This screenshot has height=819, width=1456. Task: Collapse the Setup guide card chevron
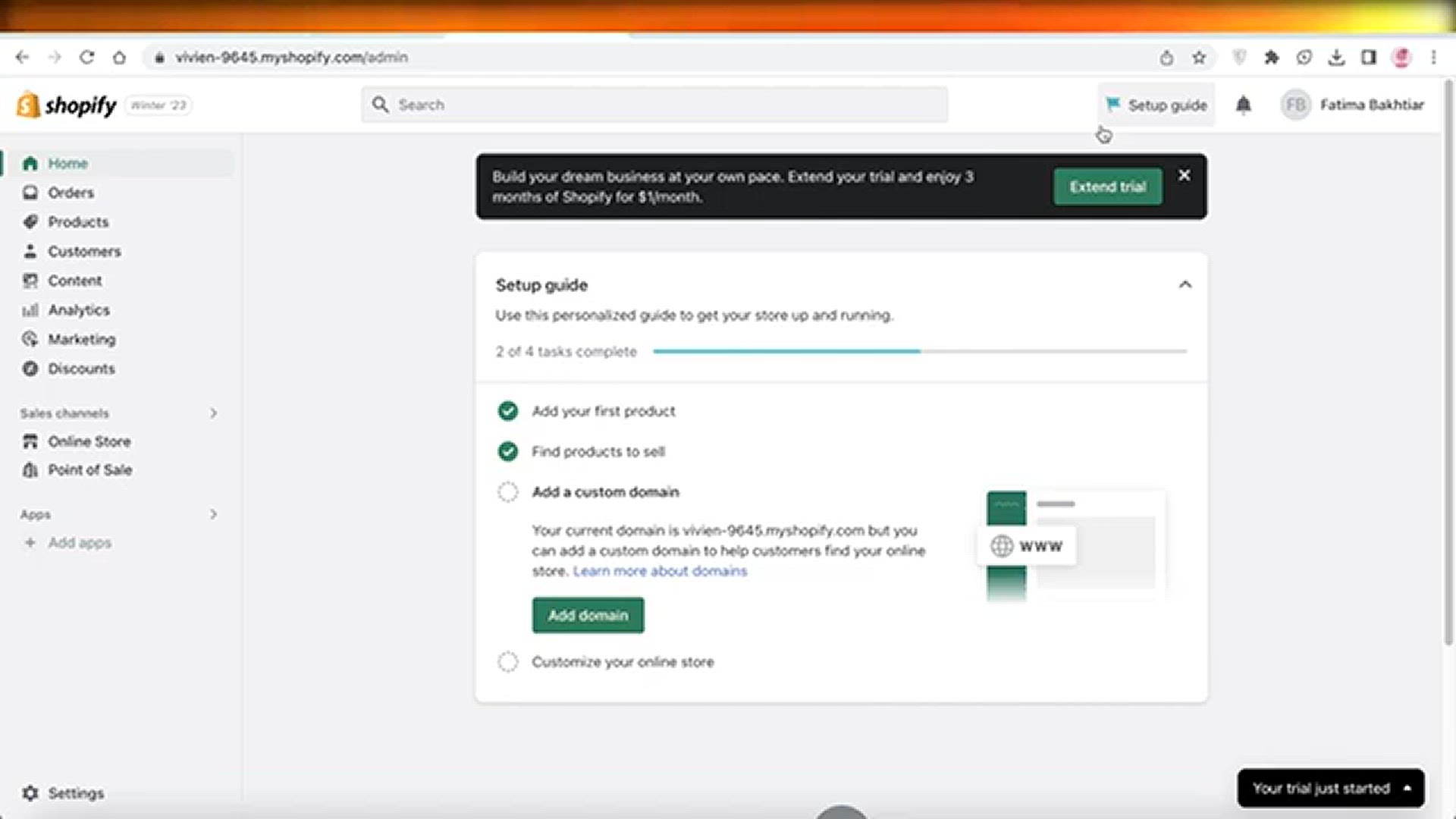(1185, 284)
